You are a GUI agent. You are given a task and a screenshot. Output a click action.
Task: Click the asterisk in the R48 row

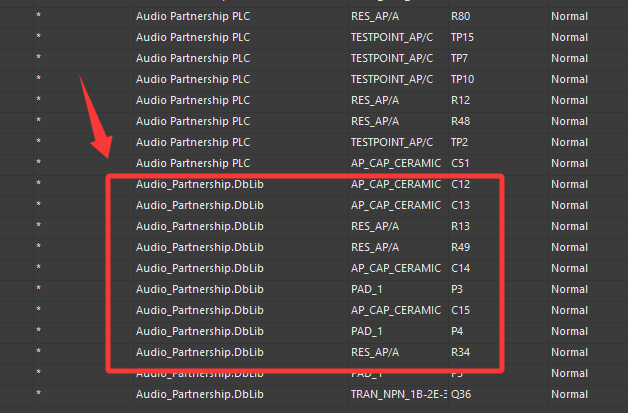tap(38, 120)
